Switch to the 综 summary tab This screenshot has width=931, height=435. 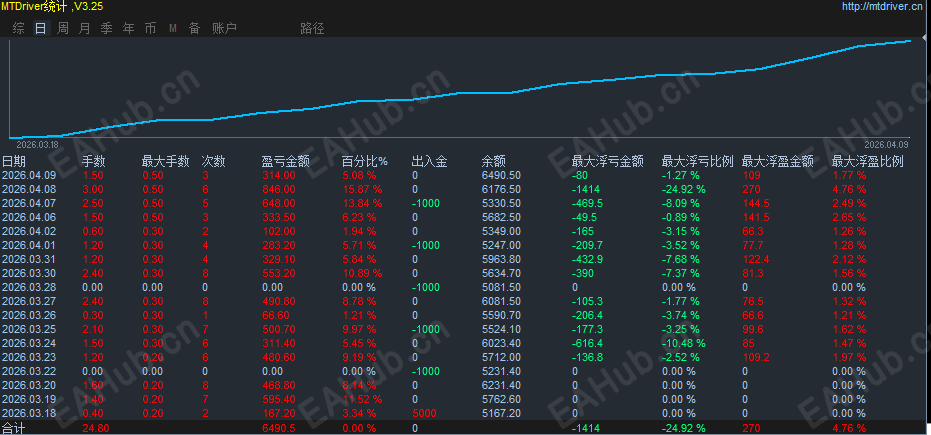18,28
